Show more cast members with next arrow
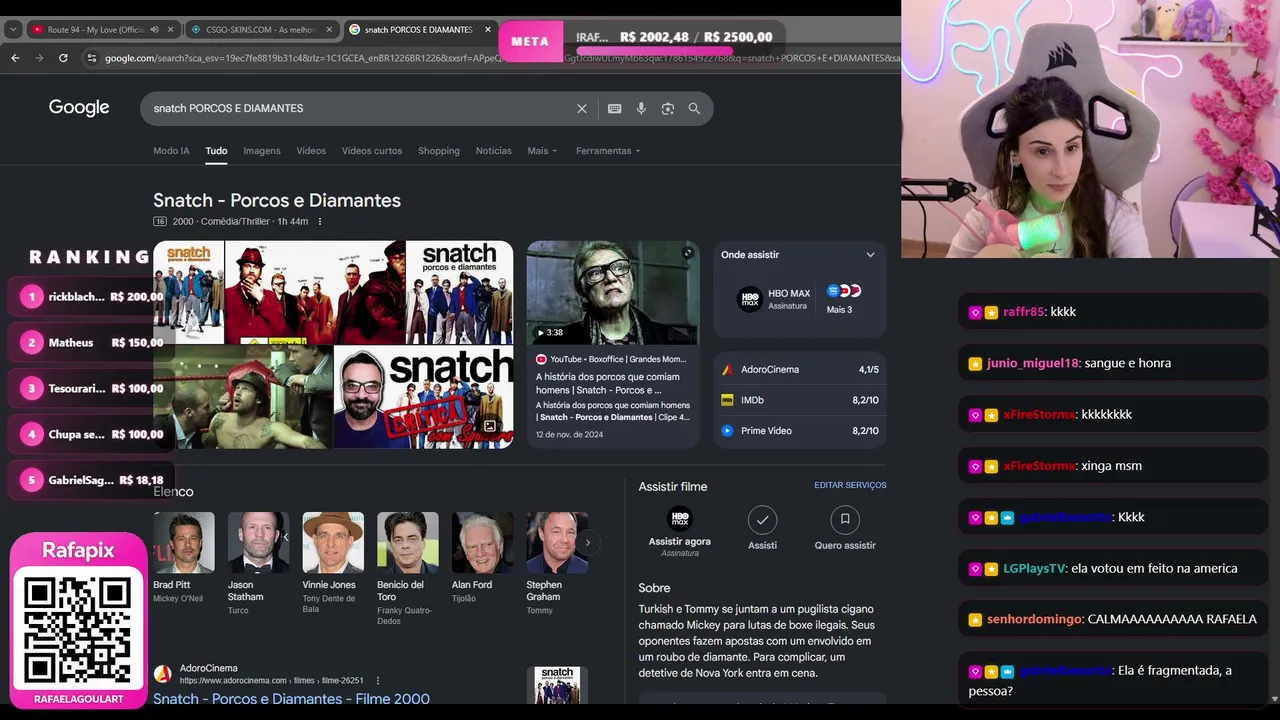 coord(588,542)
